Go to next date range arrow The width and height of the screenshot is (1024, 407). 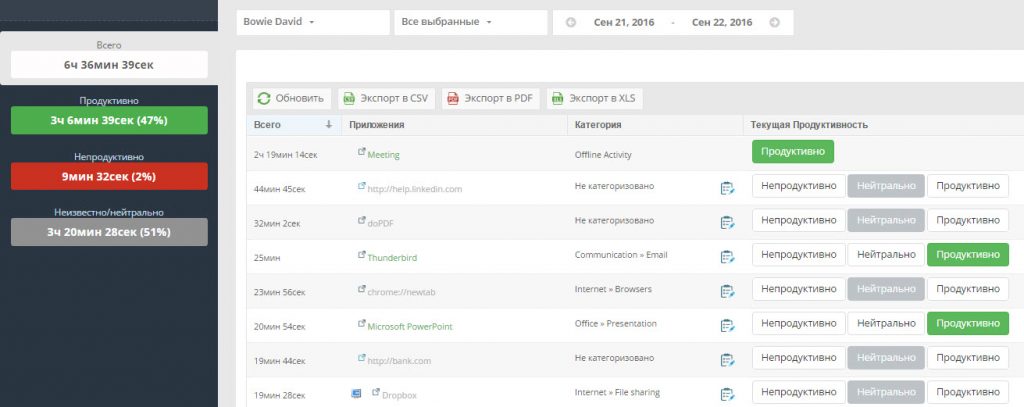pyautogui.click(x=775, y=22)
